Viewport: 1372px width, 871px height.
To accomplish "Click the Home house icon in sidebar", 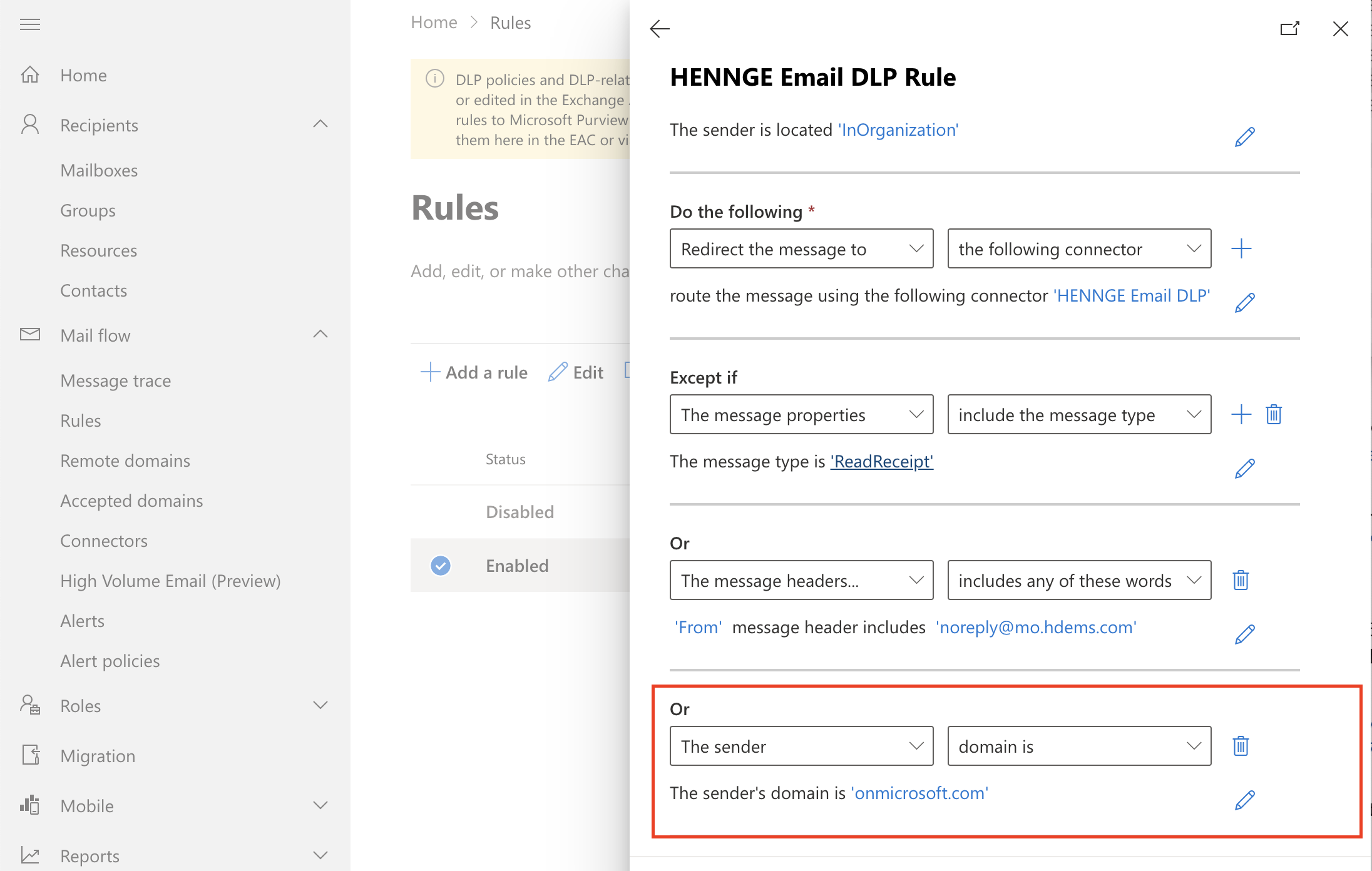I will [30, 75].
